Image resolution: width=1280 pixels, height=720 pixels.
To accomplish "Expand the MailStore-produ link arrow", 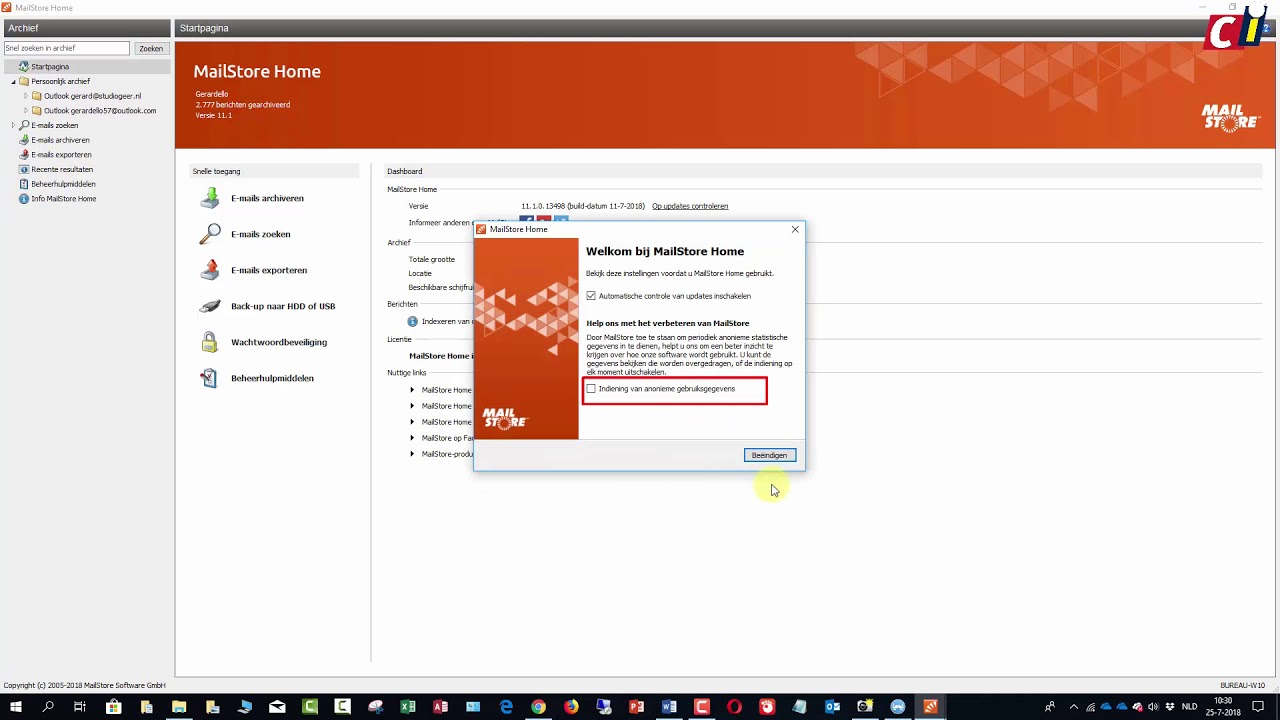I will [412, 454].
